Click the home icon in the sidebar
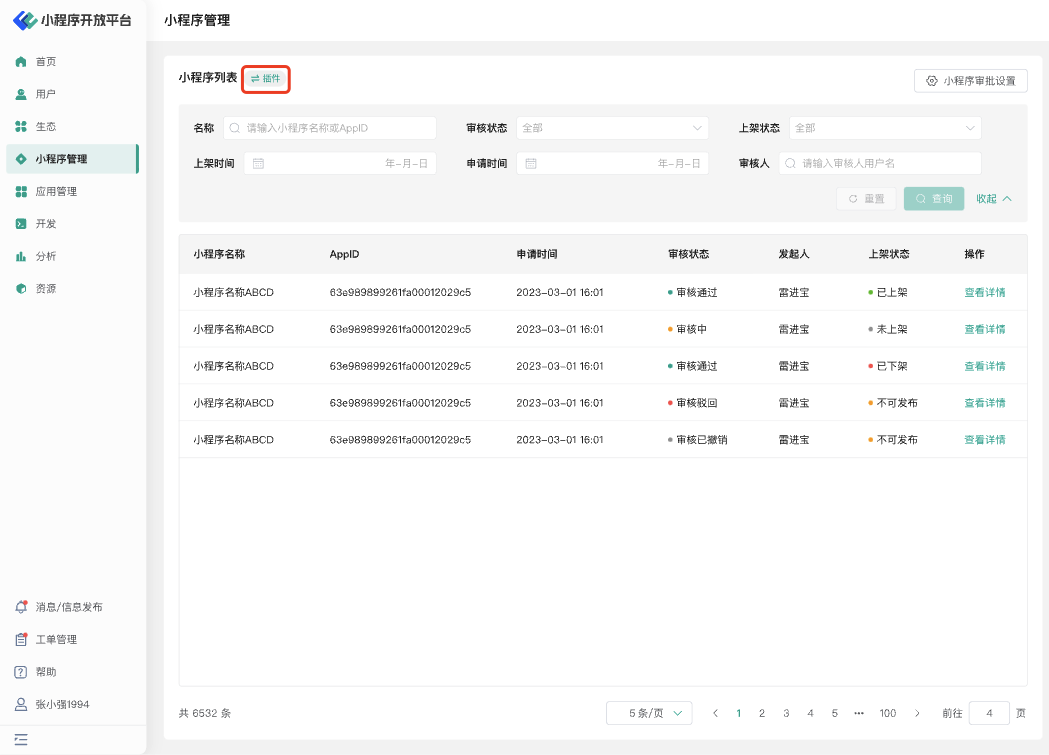The width and height of the screenshot is (1049, 755). [21, 62]
